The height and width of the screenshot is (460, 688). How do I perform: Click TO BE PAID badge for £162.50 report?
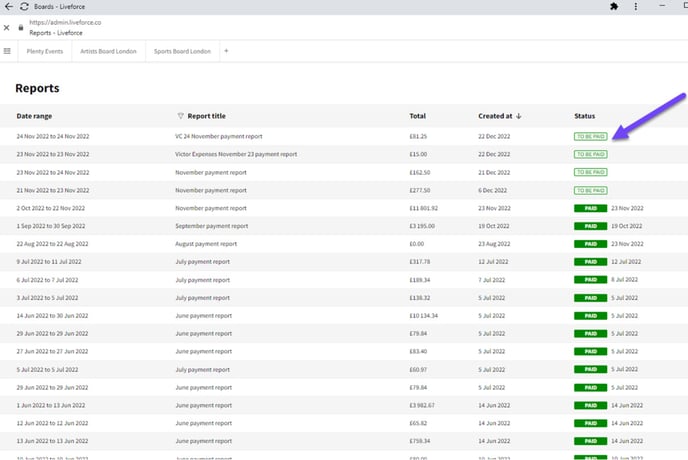coord(591,172)
